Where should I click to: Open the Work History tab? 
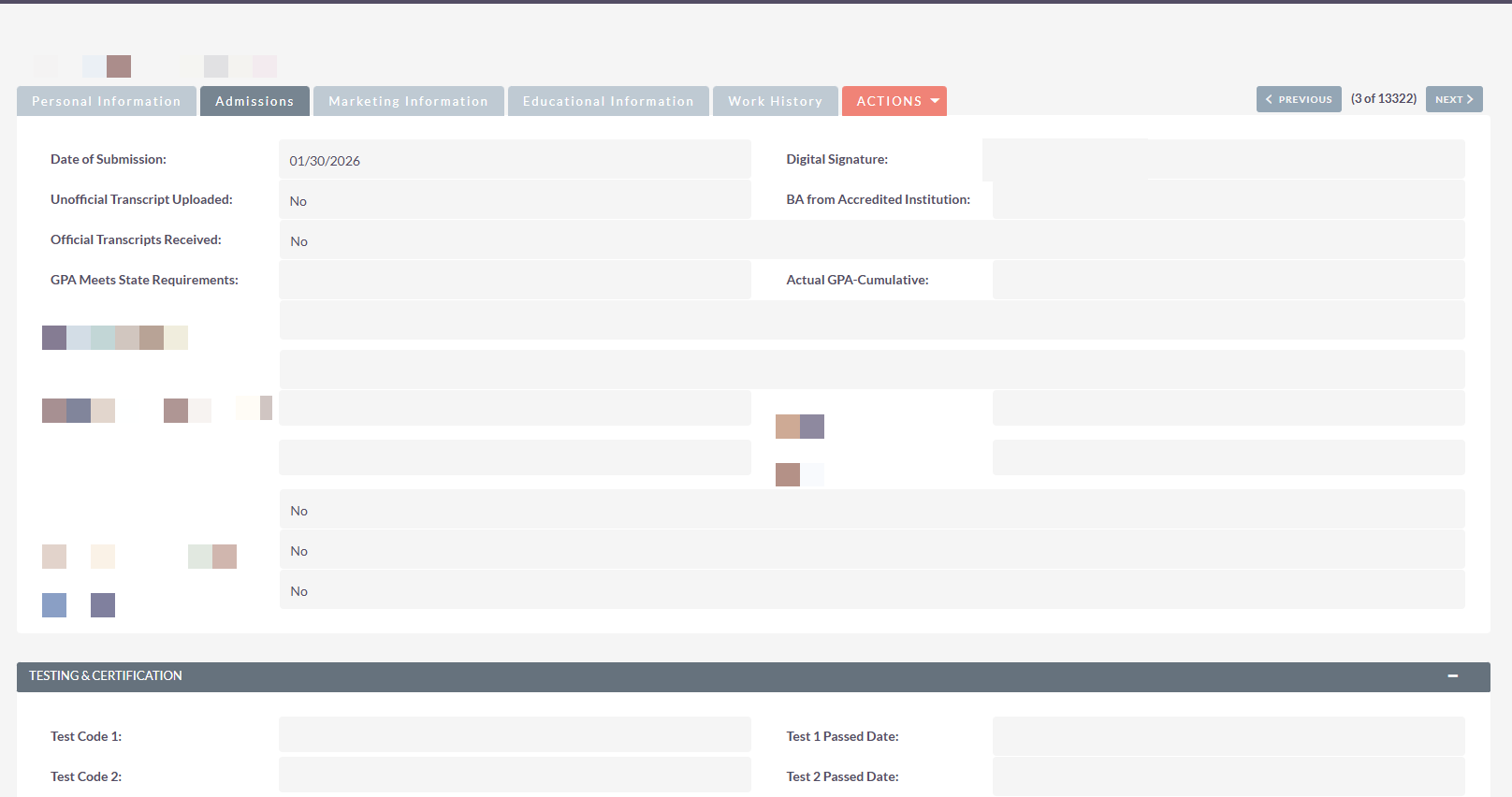(775, 101)
